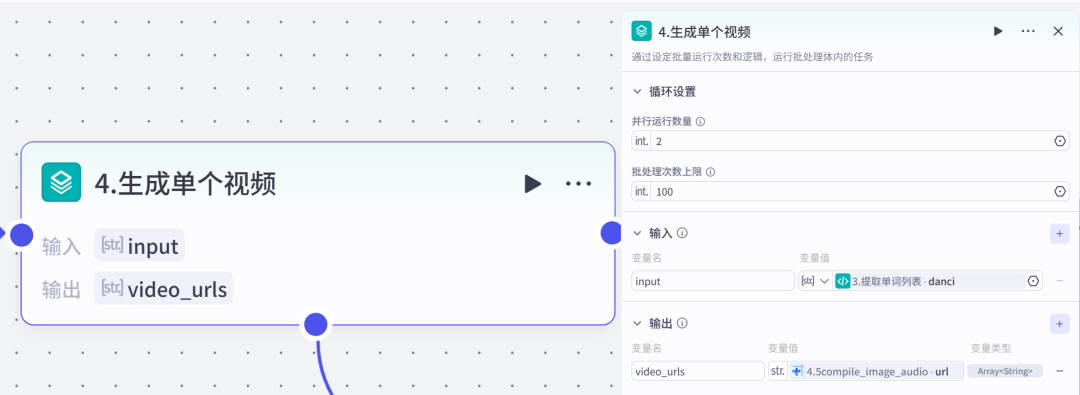Open the str type dropdown for input
Image resolution: width=1080 pixels, height=395 pixels.
(x=815, y=281)
